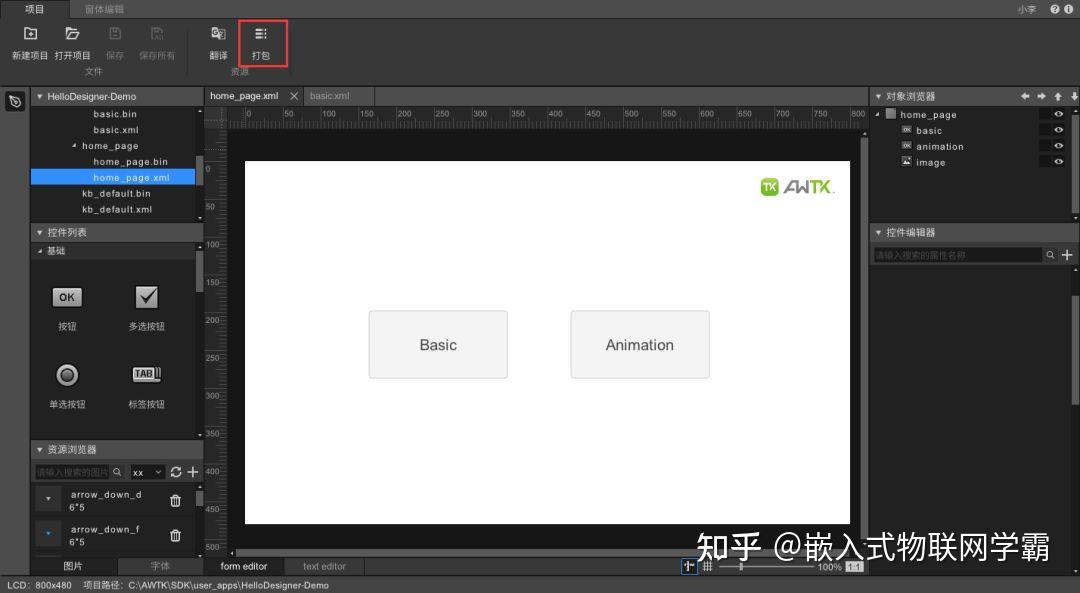Collapse the Basic (基础) widget group
This screenshot has width=1080, height=593.
point(39,251)
